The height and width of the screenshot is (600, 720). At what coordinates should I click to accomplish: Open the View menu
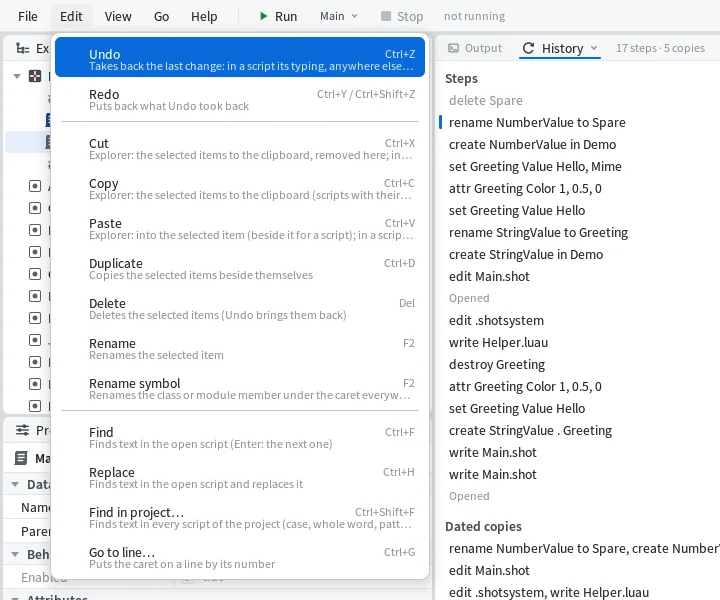[118, 17]
